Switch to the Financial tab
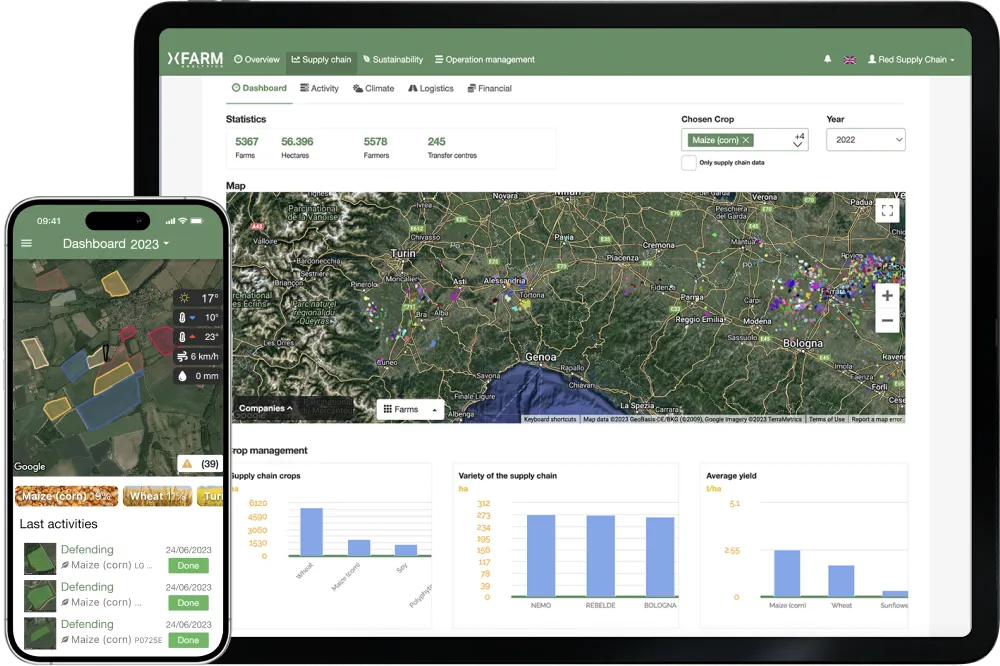 pyautogui.click(x=490, y=88)
